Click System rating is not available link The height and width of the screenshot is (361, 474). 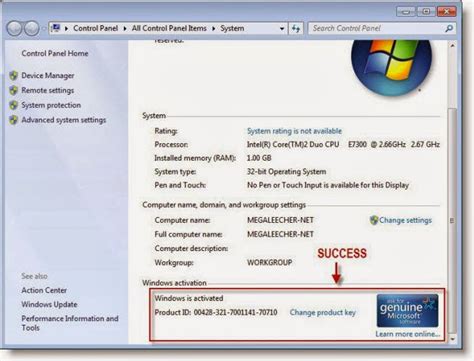pyautogui.click(x=294, y=131)
